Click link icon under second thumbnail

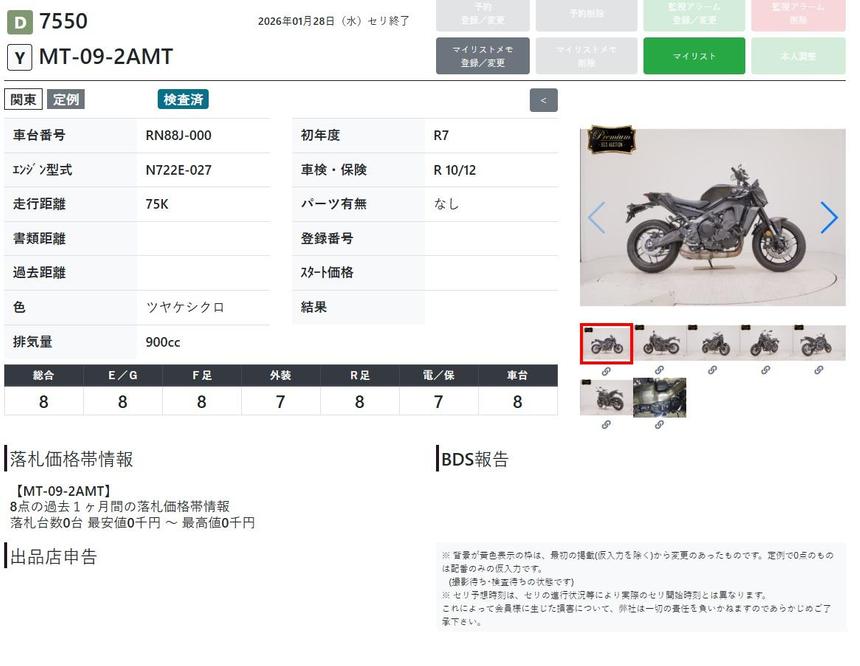click(x=659, y=370)
